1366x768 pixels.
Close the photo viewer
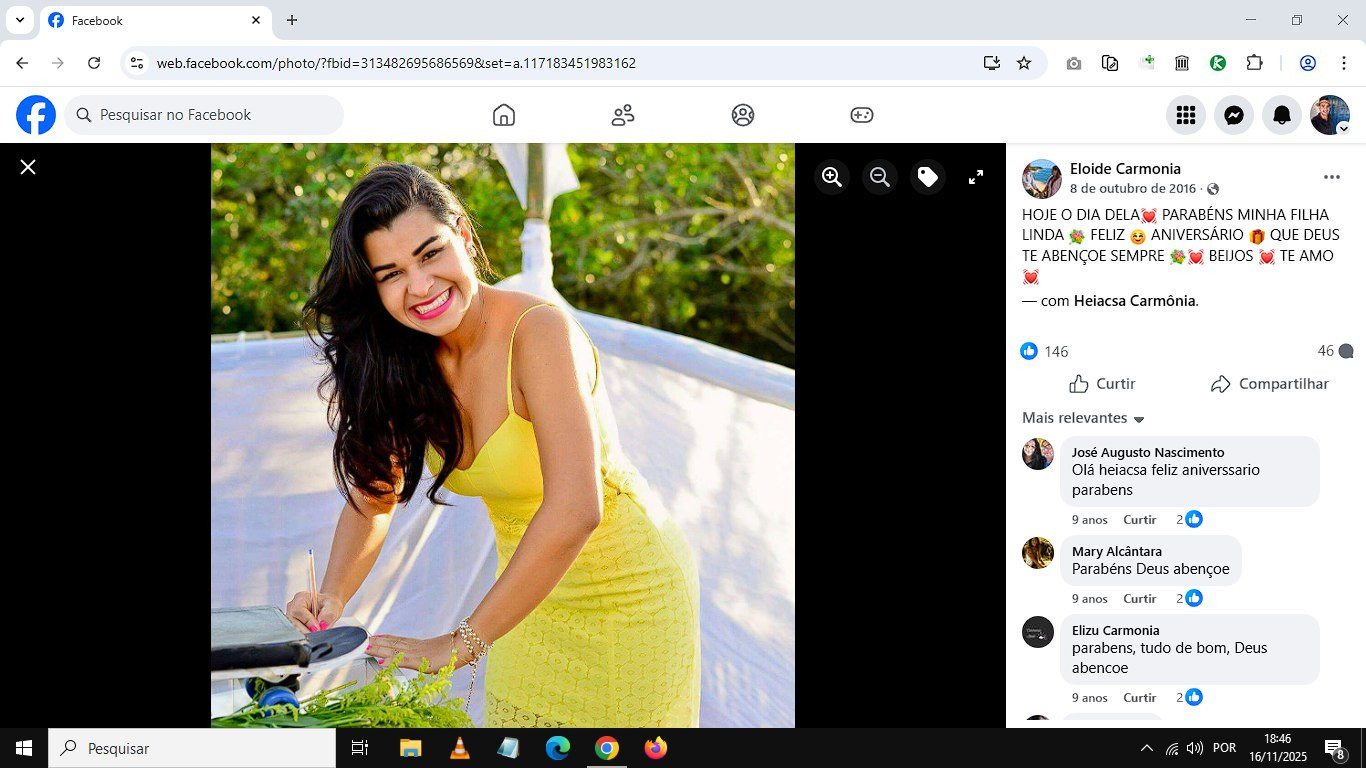28,167
